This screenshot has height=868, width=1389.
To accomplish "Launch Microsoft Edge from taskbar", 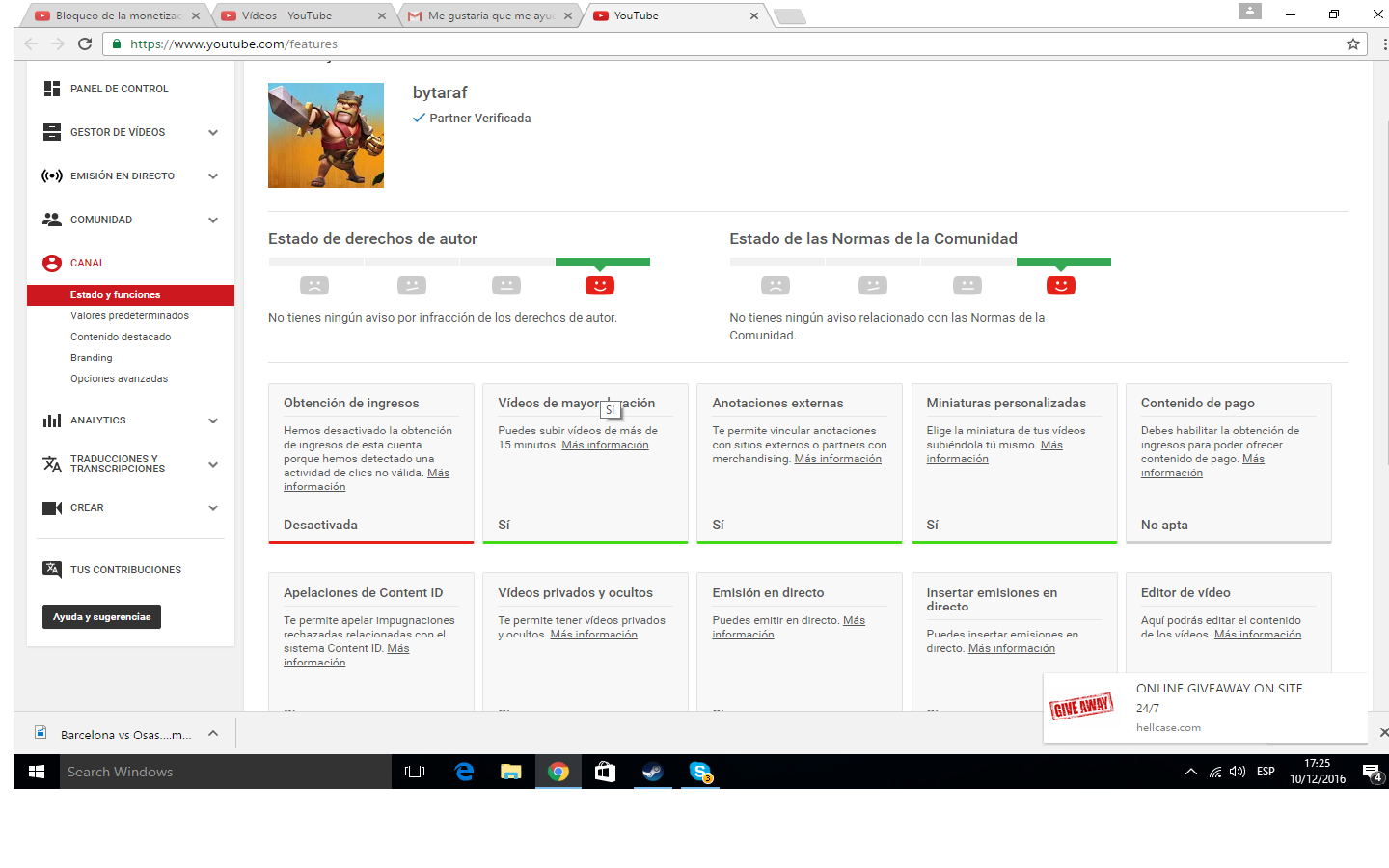I will pyautogui.click(x=464, y=772).
